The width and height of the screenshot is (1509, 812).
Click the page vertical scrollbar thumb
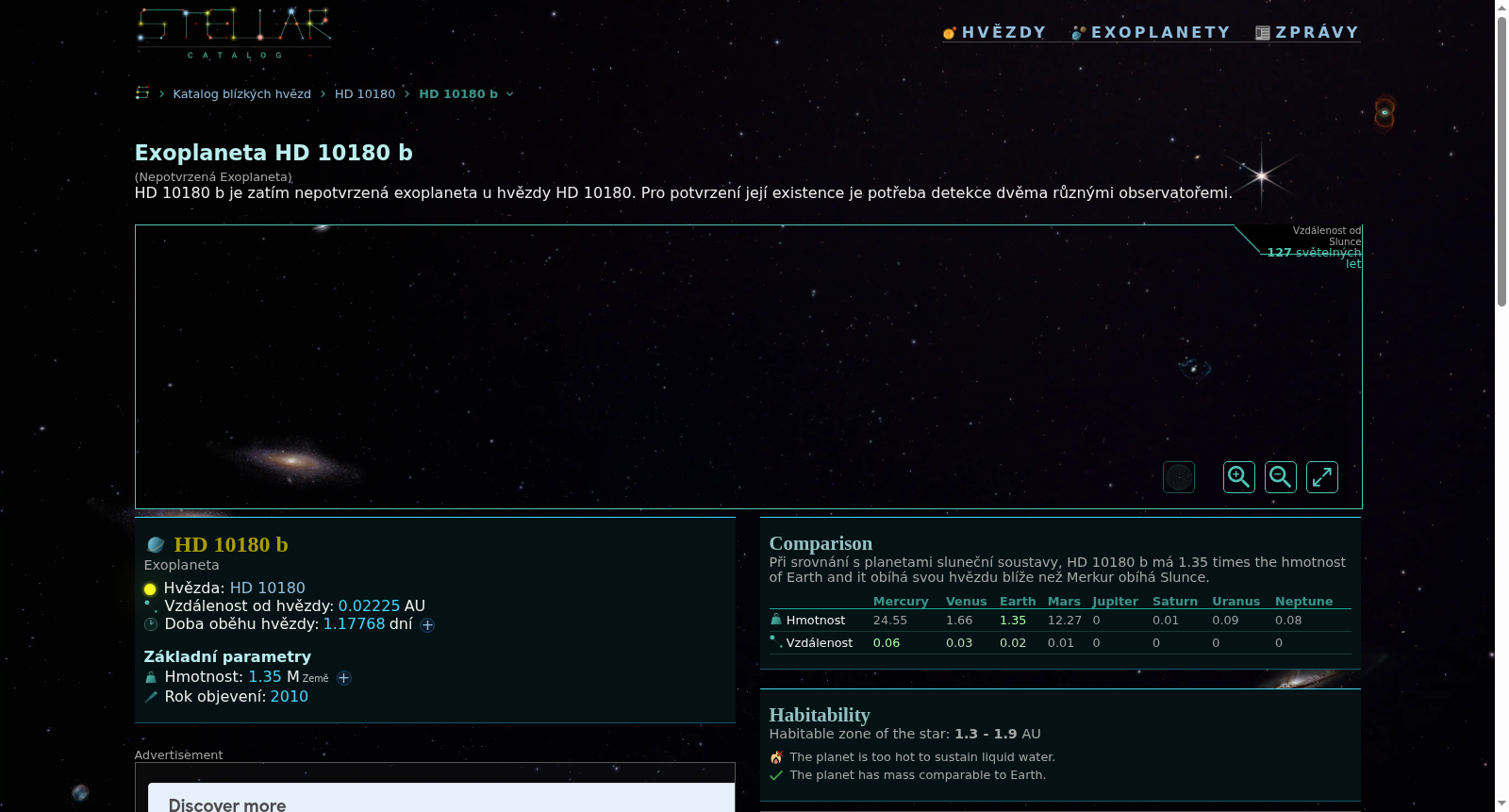[x=1501, y=160]
